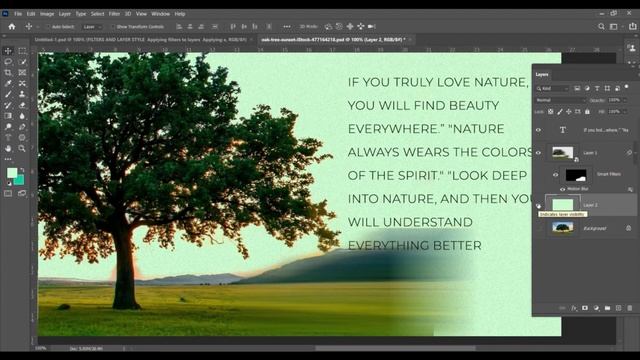
Task: Swap foreground and background colors
Action: coord(22,170)
